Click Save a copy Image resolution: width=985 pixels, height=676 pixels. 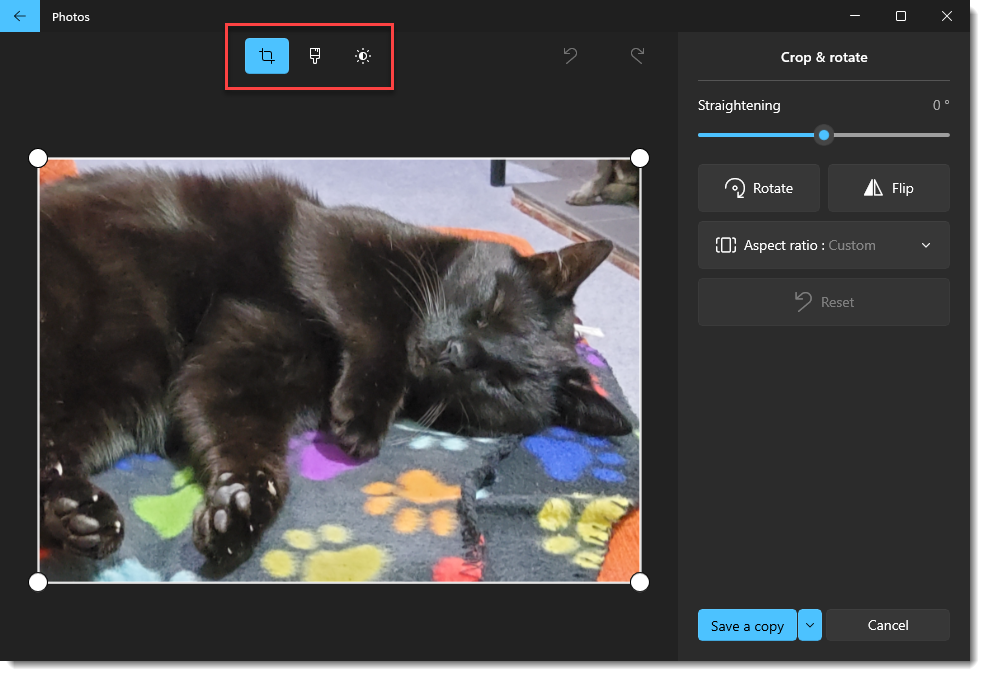(x=747, y=626)
